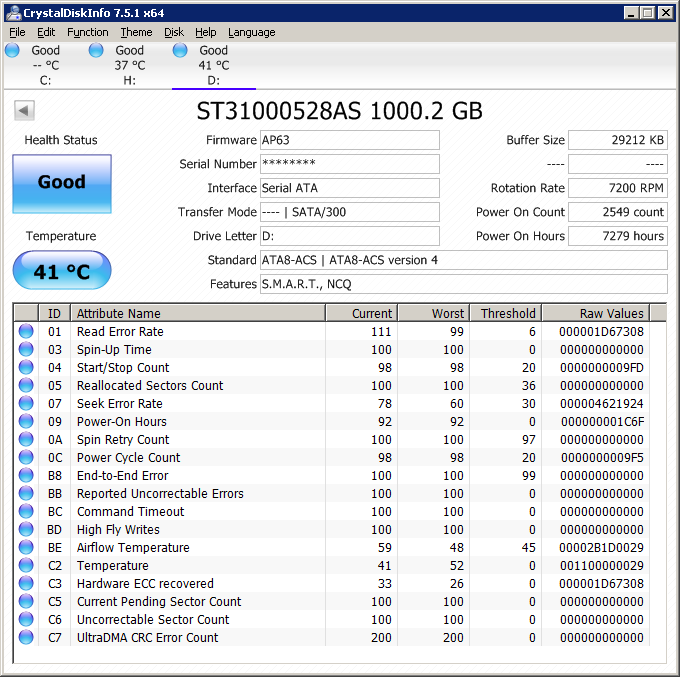The width and height of the screenshot is (680, 677).
Task: Click the Worst column header
Action: [x=434, y=313]
